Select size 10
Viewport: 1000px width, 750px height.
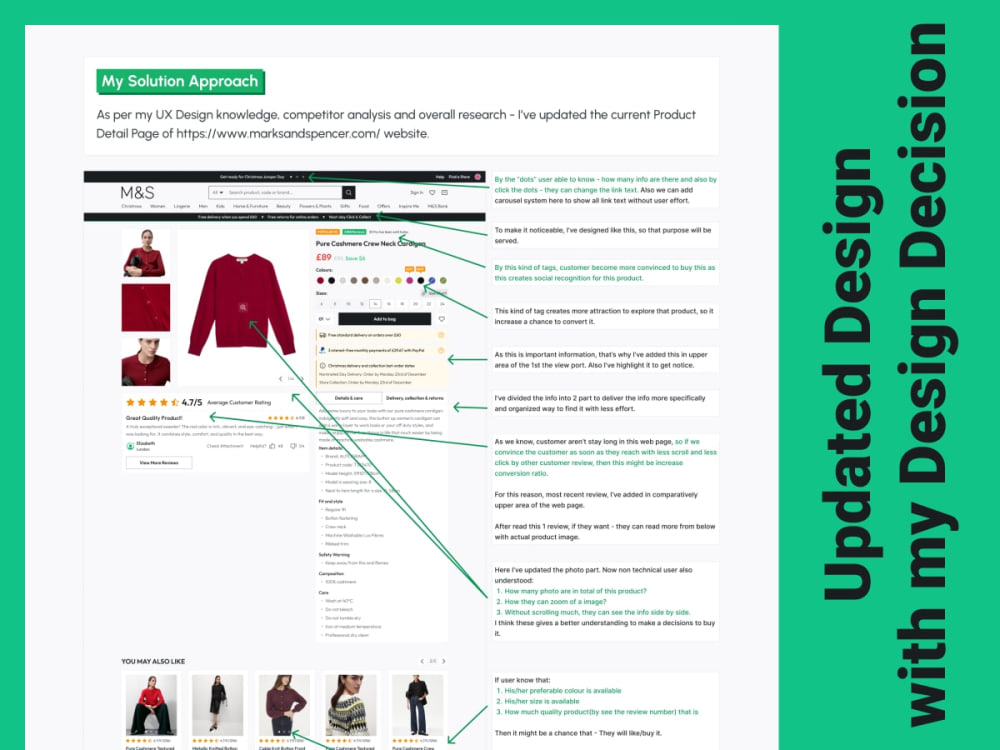tap(348, 304)
